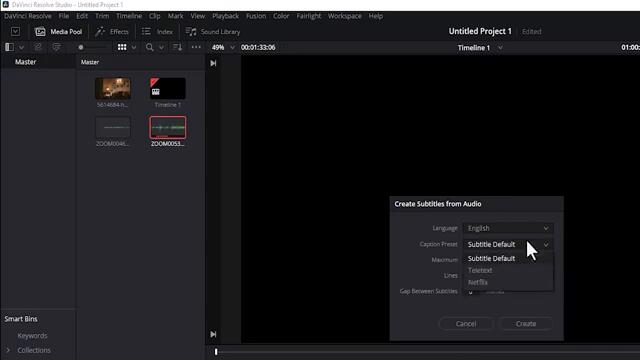Viewport: 640px width, 360px height.
Task: Open the File menu
Action: tap(64, 16)
